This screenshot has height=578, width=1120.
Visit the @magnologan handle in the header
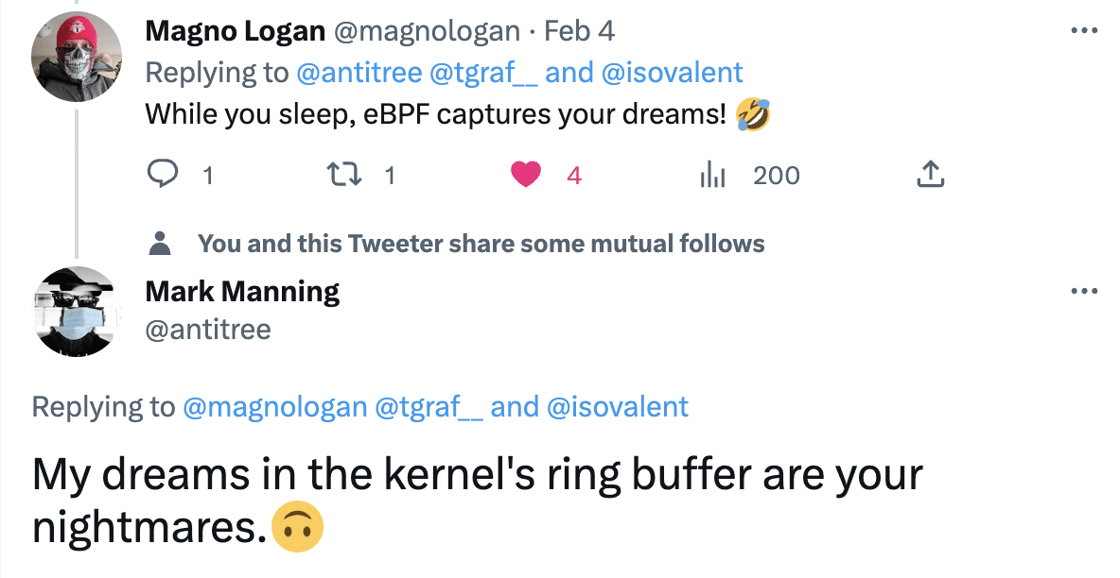[x=426, y=31]
